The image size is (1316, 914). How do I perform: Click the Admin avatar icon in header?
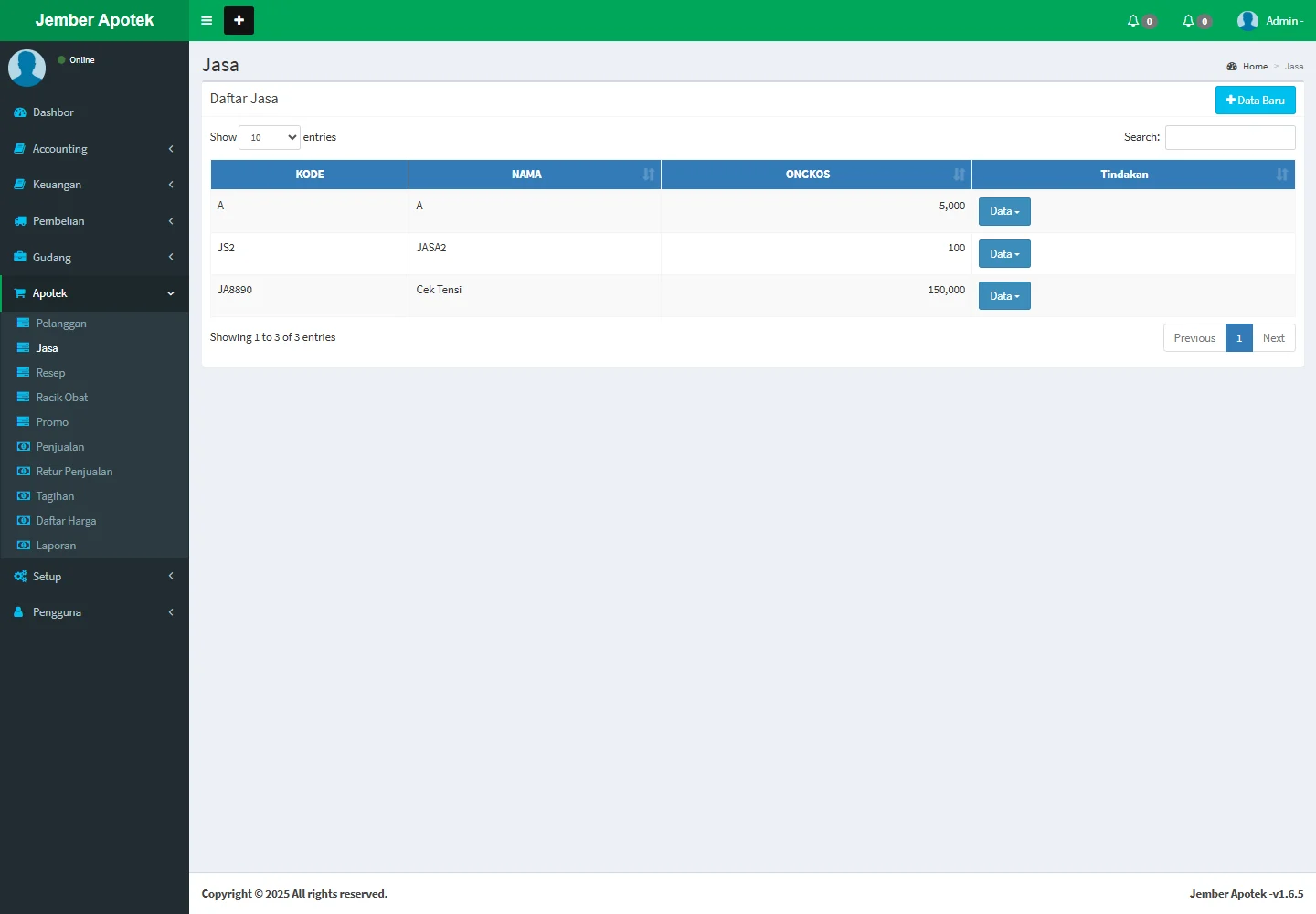[1247, 21]
